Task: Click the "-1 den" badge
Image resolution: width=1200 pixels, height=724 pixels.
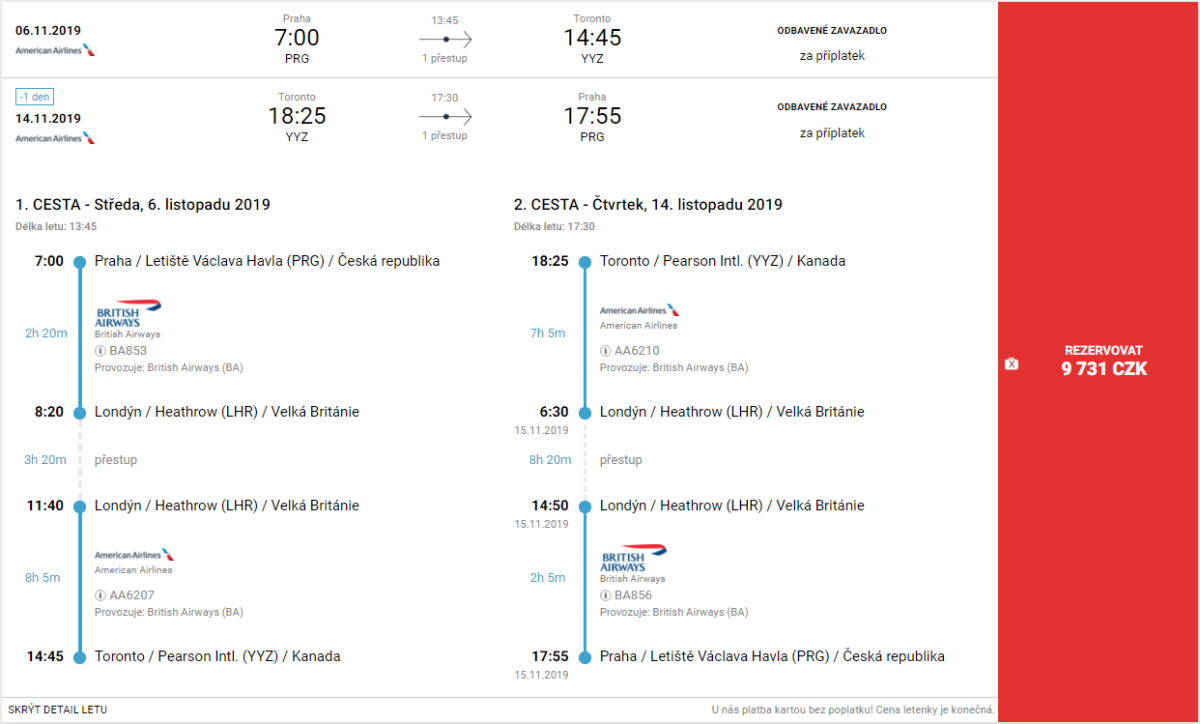Action: [34, 97]
